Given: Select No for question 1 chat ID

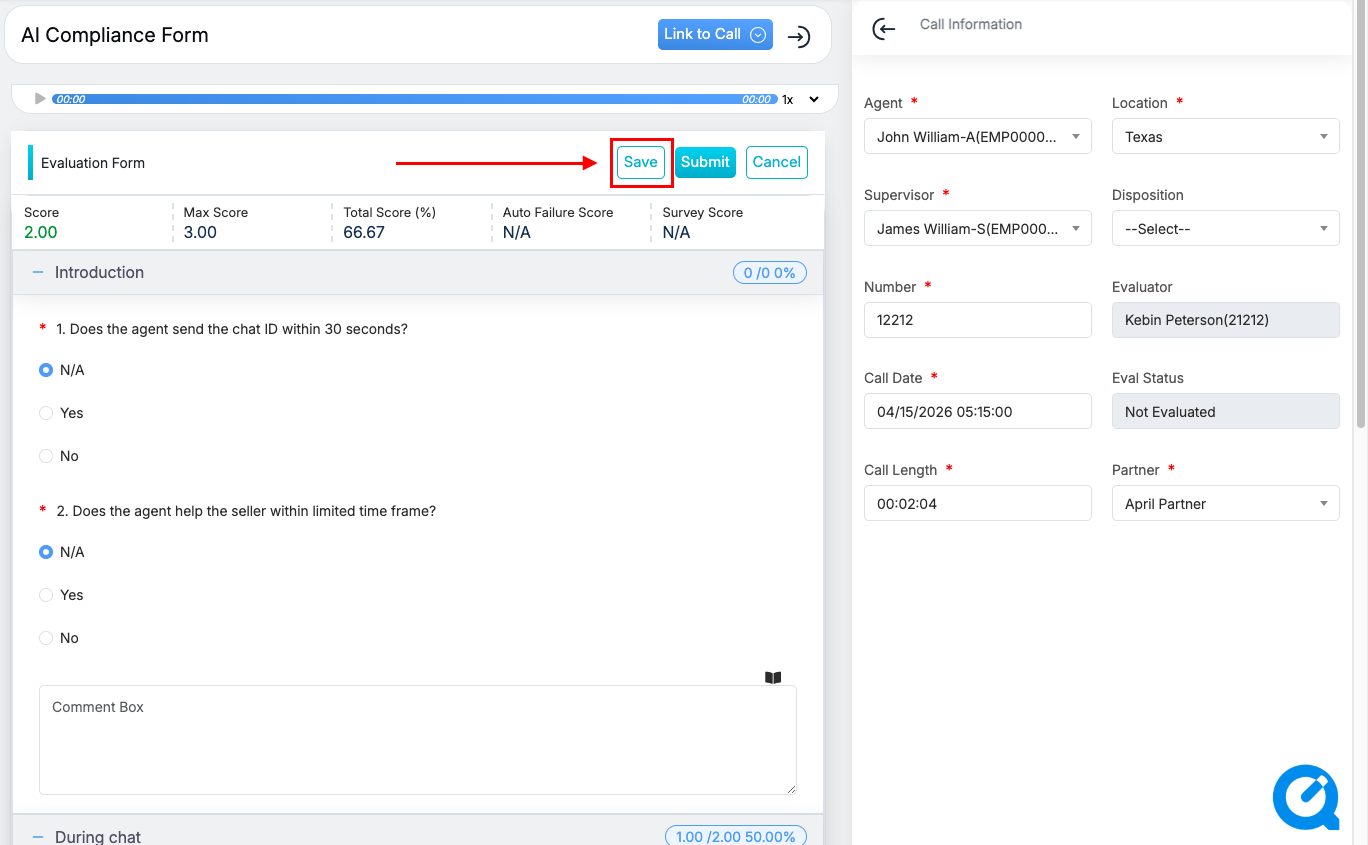Looking at the screenshot, I should (46, 456).
